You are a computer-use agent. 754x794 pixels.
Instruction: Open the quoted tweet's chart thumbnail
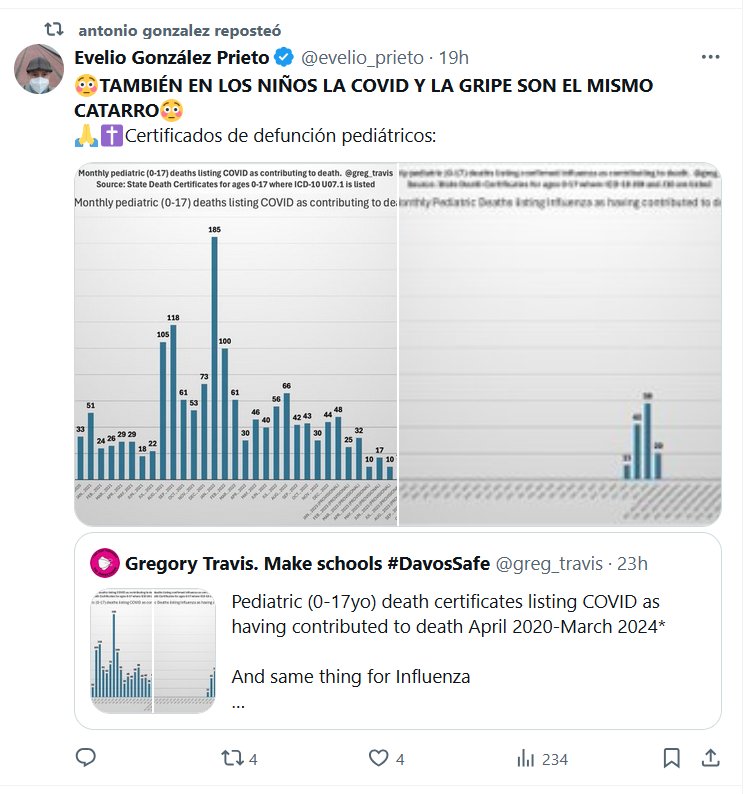click(152, 650)
